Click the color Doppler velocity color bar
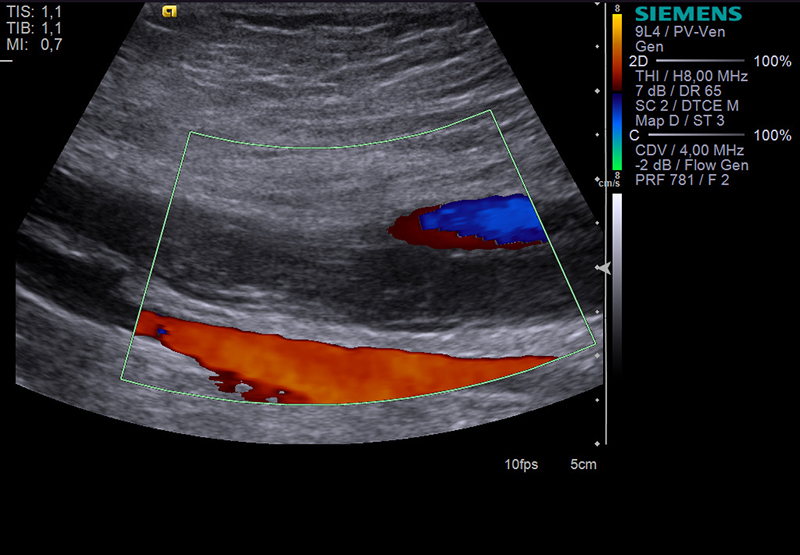800x555 pixels. (x=617, y=92)
